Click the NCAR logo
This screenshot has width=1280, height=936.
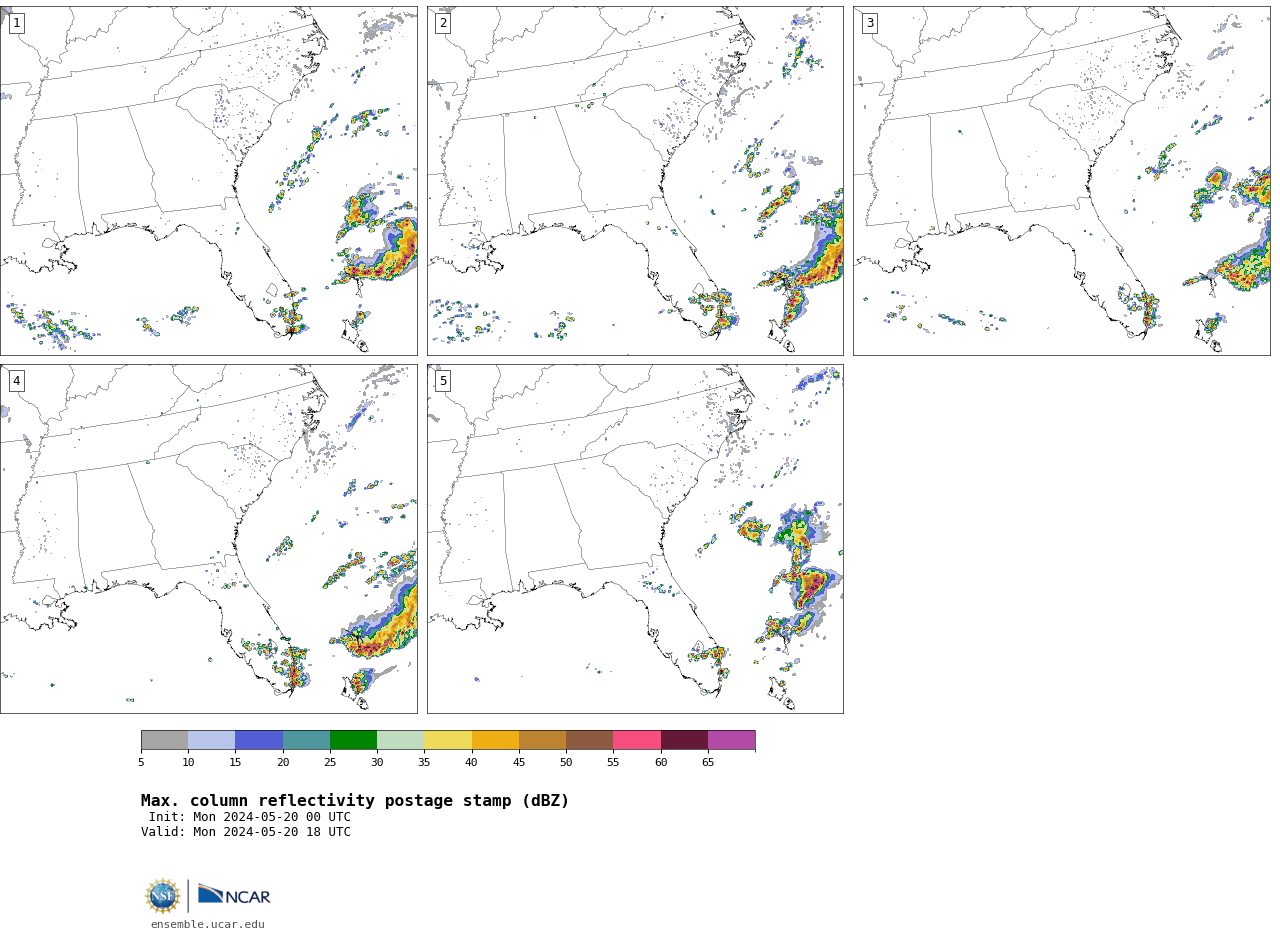234,895
